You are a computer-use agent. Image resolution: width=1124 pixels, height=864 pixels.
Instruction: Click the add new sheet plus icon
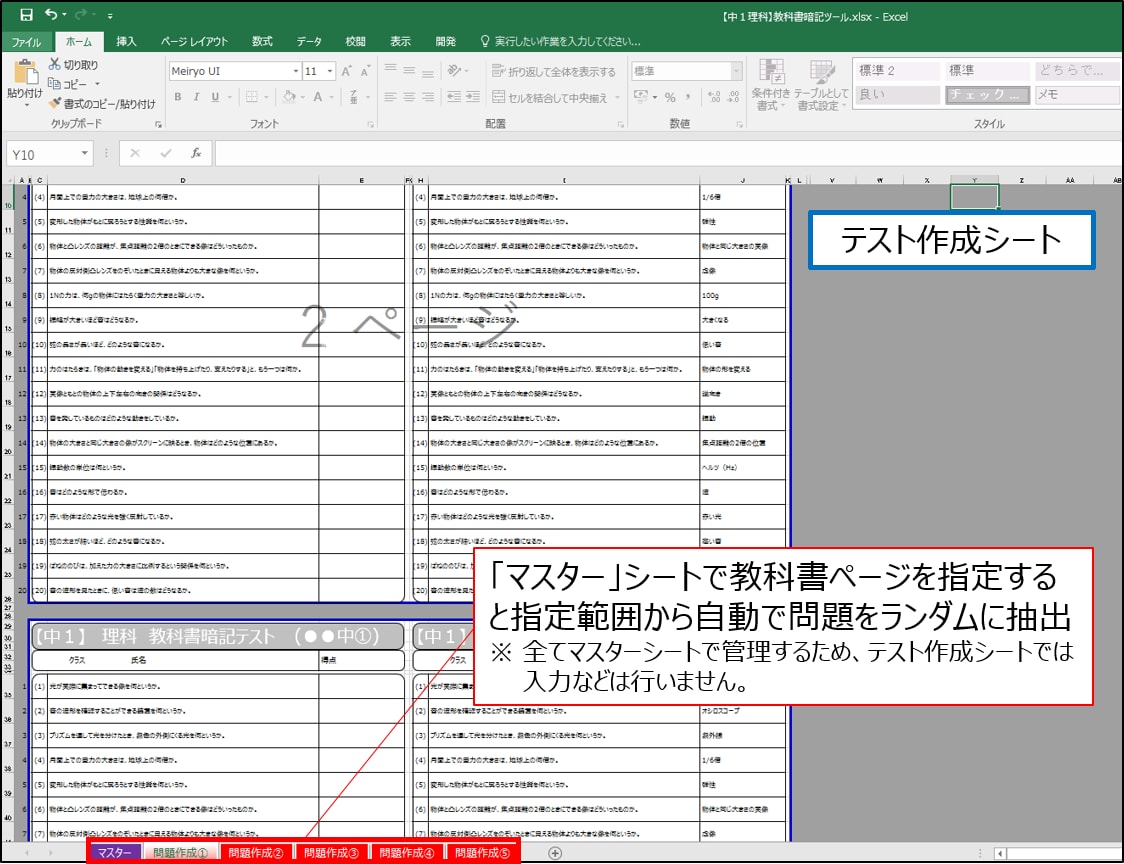[555, 853]
